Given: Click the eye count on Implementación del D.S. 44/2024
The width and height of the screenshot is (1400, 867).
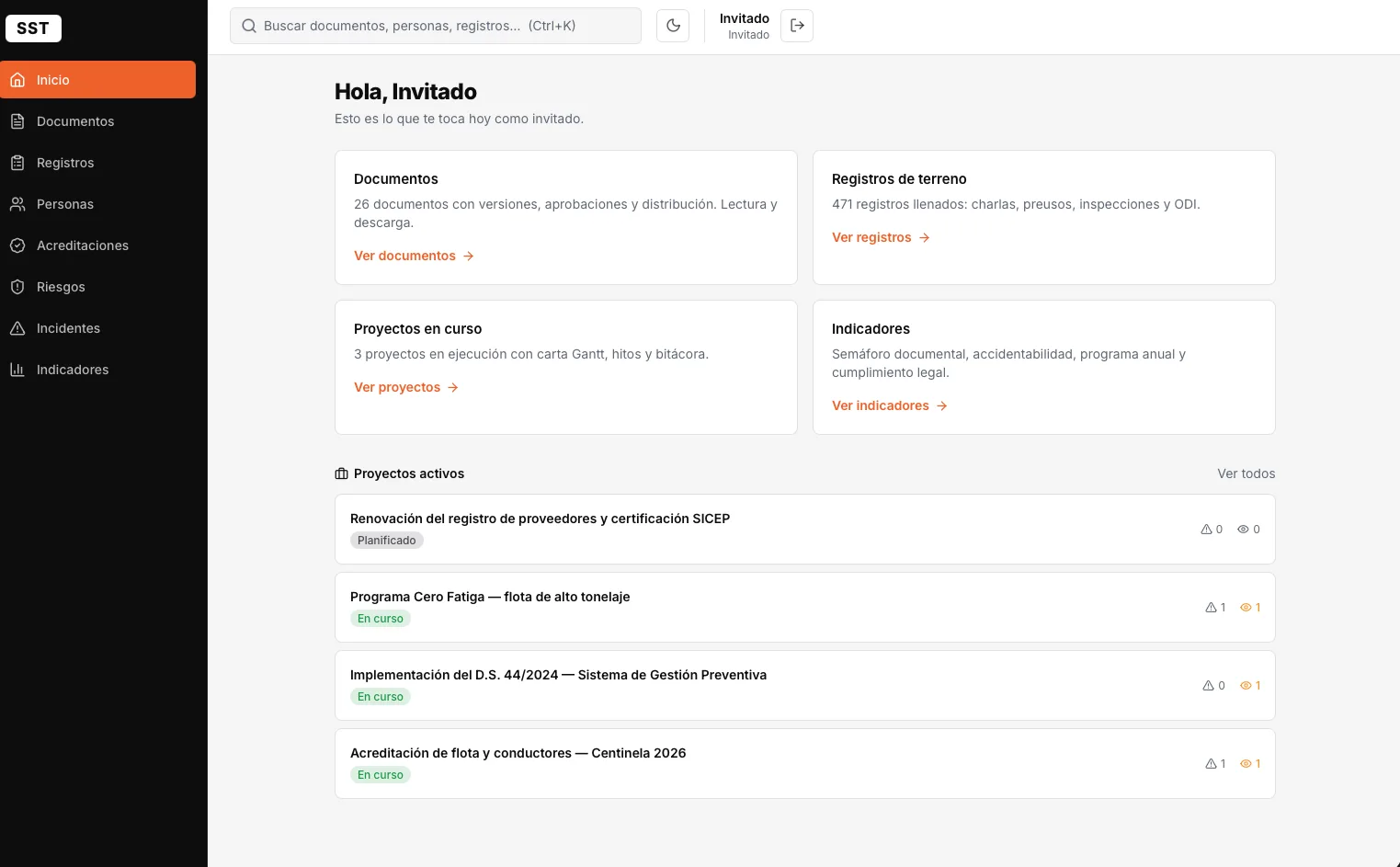Looking at the screenshot, I should [1250, 686].
